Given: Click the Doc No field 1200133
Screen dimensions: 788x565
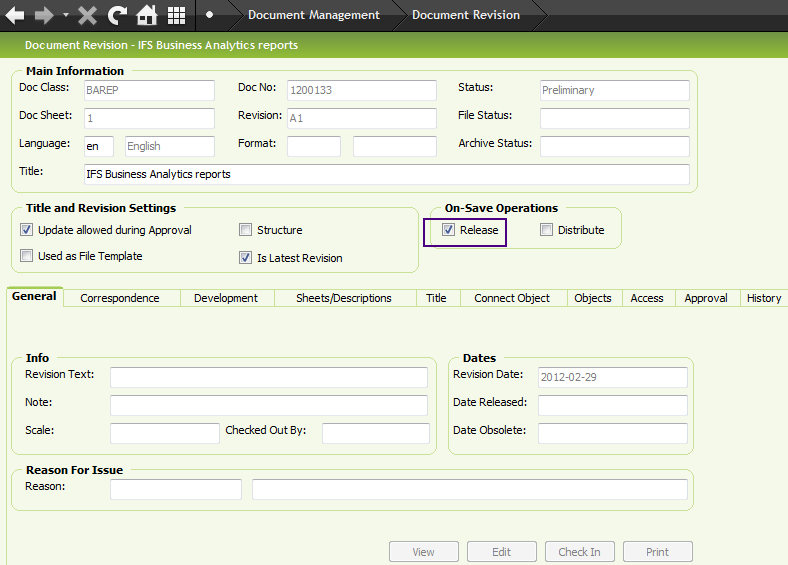Looking at the screenshot, I should (x=362, y=90).
